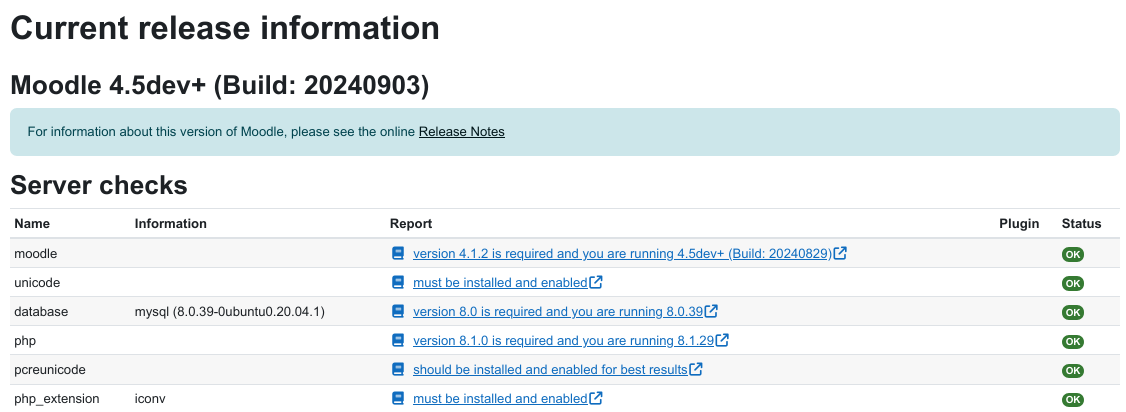Open unicode 'must be installed and enabled' link
The width and height of the screenshot is (1126, 412).
click(500, 283)
